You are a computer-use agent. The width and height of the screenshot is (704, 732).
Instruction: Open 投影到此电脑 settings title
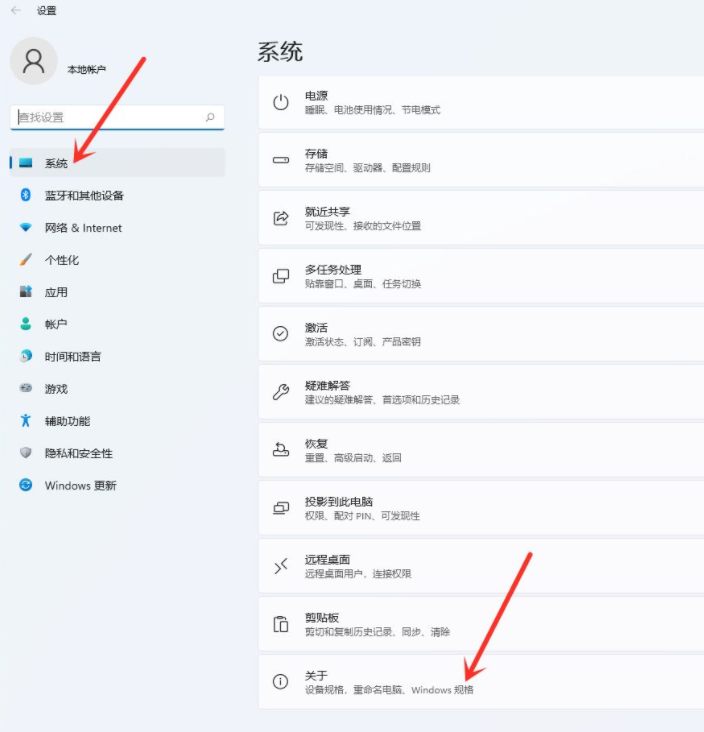click(338, 501)
